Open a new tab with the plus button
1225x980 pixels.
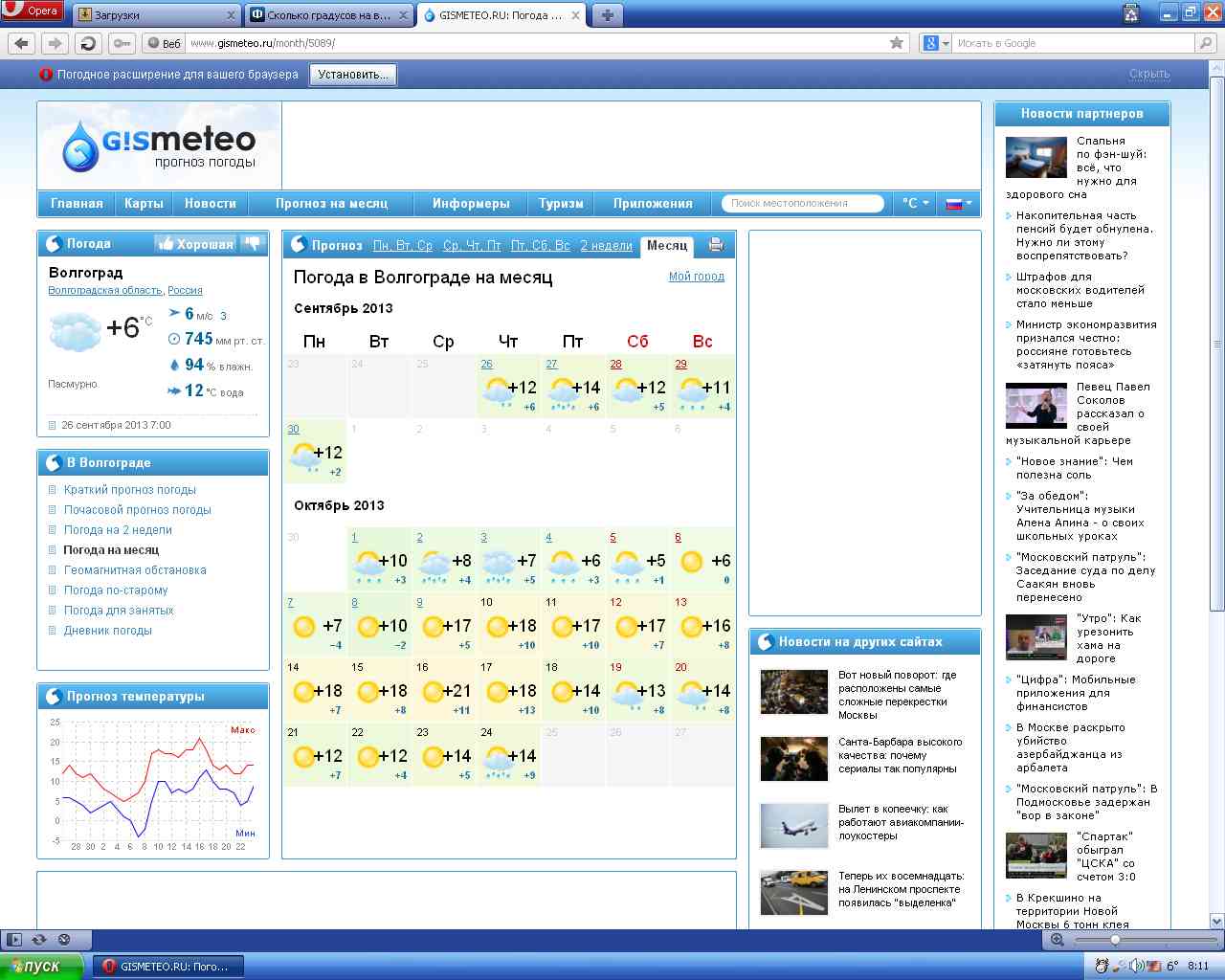click(x=607, y=15)
